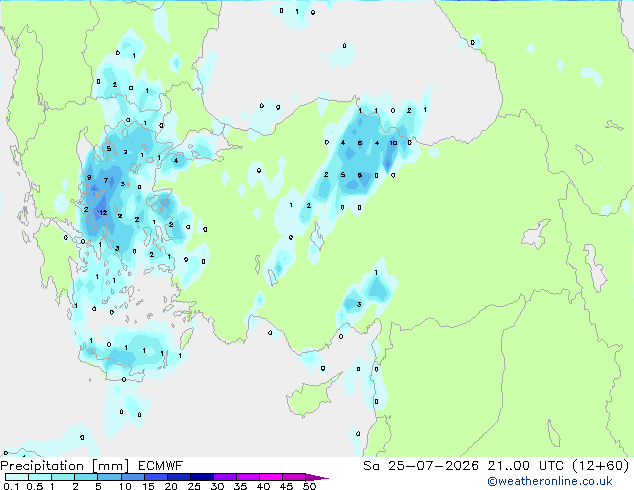The width and height of the screenshot is (634, 490).
Task: Click the 15–20 mm legend swatch
Action: click(x=156, y=477)
